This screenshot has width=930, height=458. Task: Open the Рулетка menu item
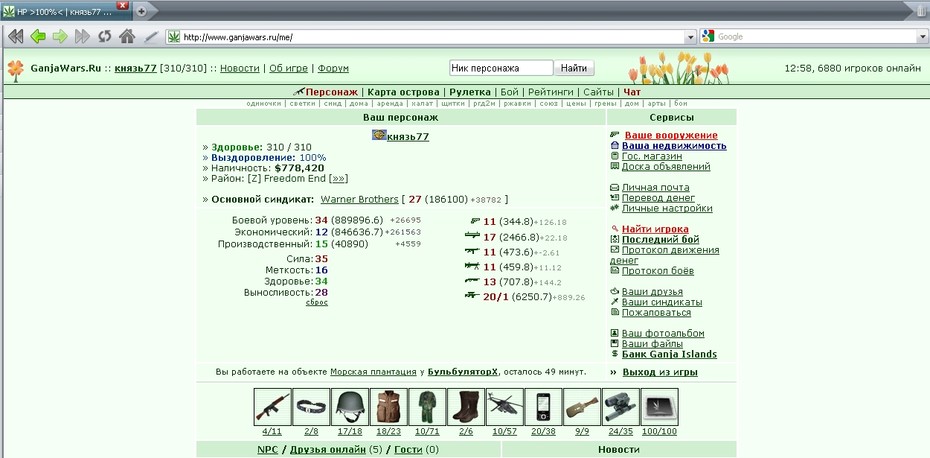pyautogui.click(x=470, y=92)
